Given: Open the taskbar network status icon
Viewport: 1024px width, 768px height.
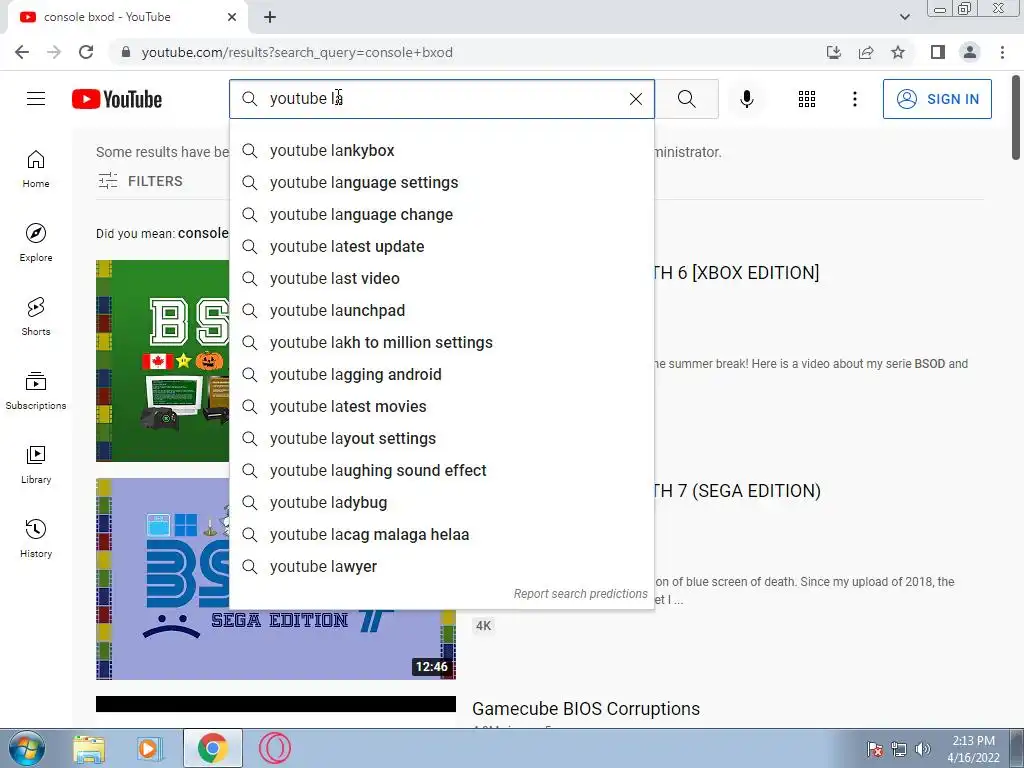Looking at the screenshot, I should click(x=899, y=749).
